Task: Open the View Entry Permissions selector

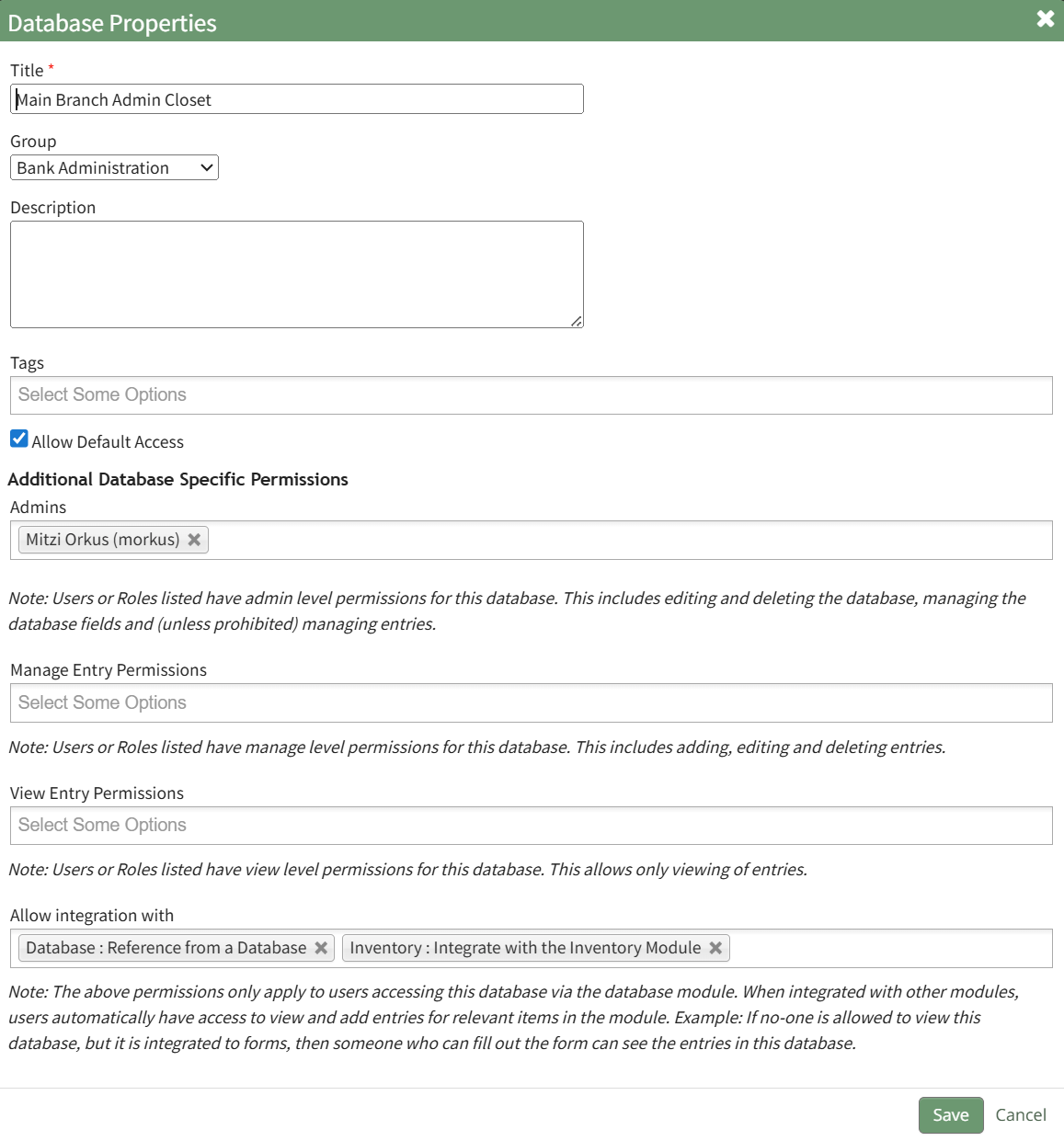Action: click(x=531, y=826)
